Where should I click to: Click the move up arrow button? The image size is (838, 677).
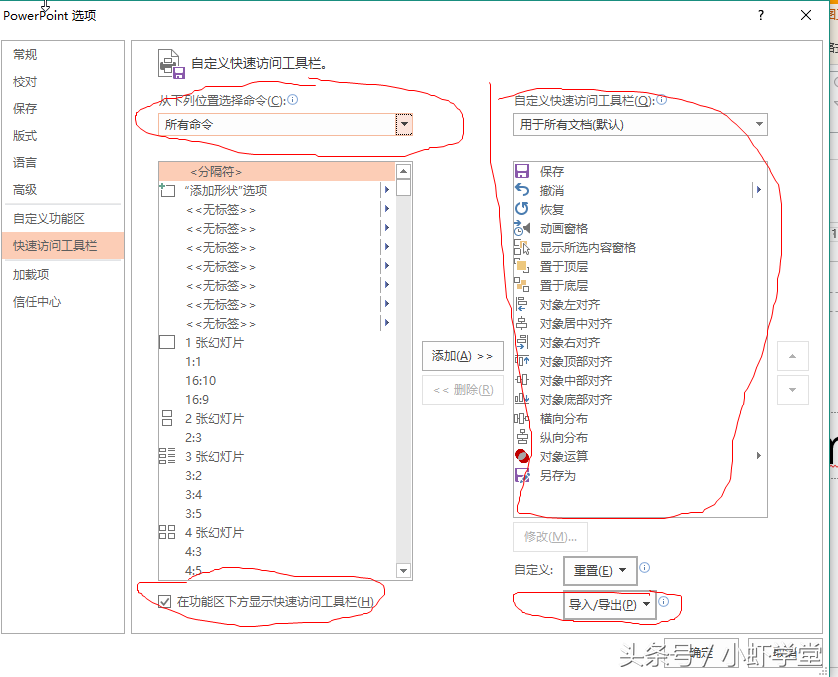(x=793, y=356)
